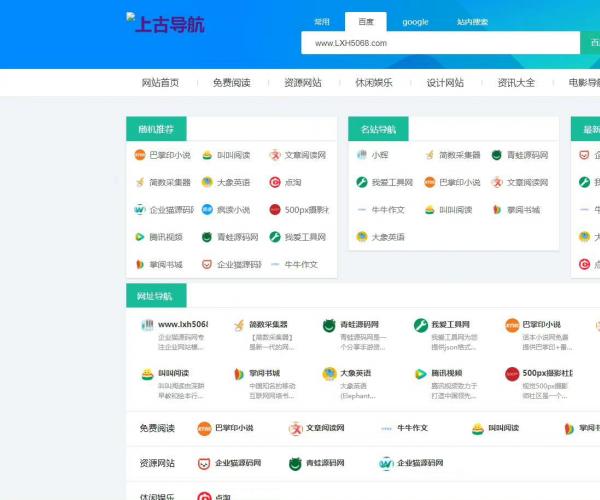Open 设计网站 in the nav bar
This screenshot has width=600, height=500.
(445, 83)
